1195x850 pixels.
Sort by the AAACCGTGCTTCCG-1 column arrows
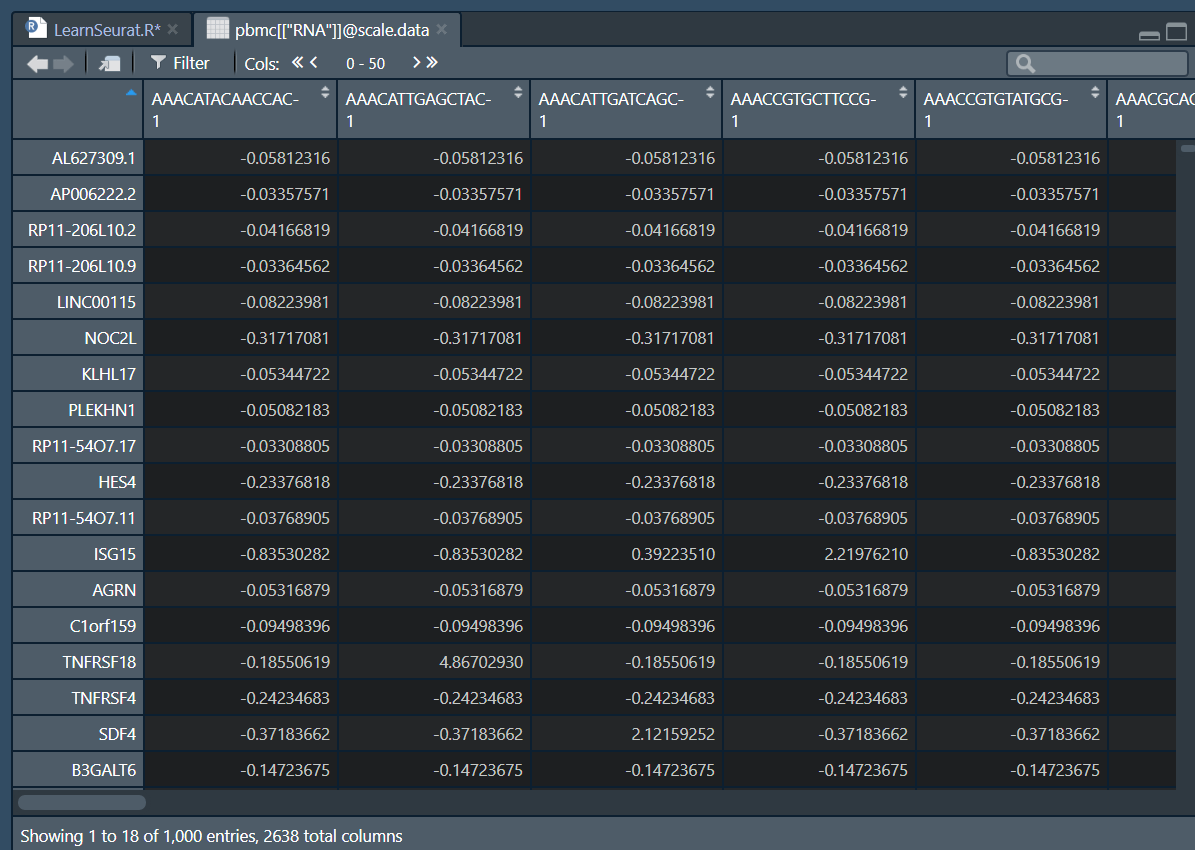coord(903,93)
